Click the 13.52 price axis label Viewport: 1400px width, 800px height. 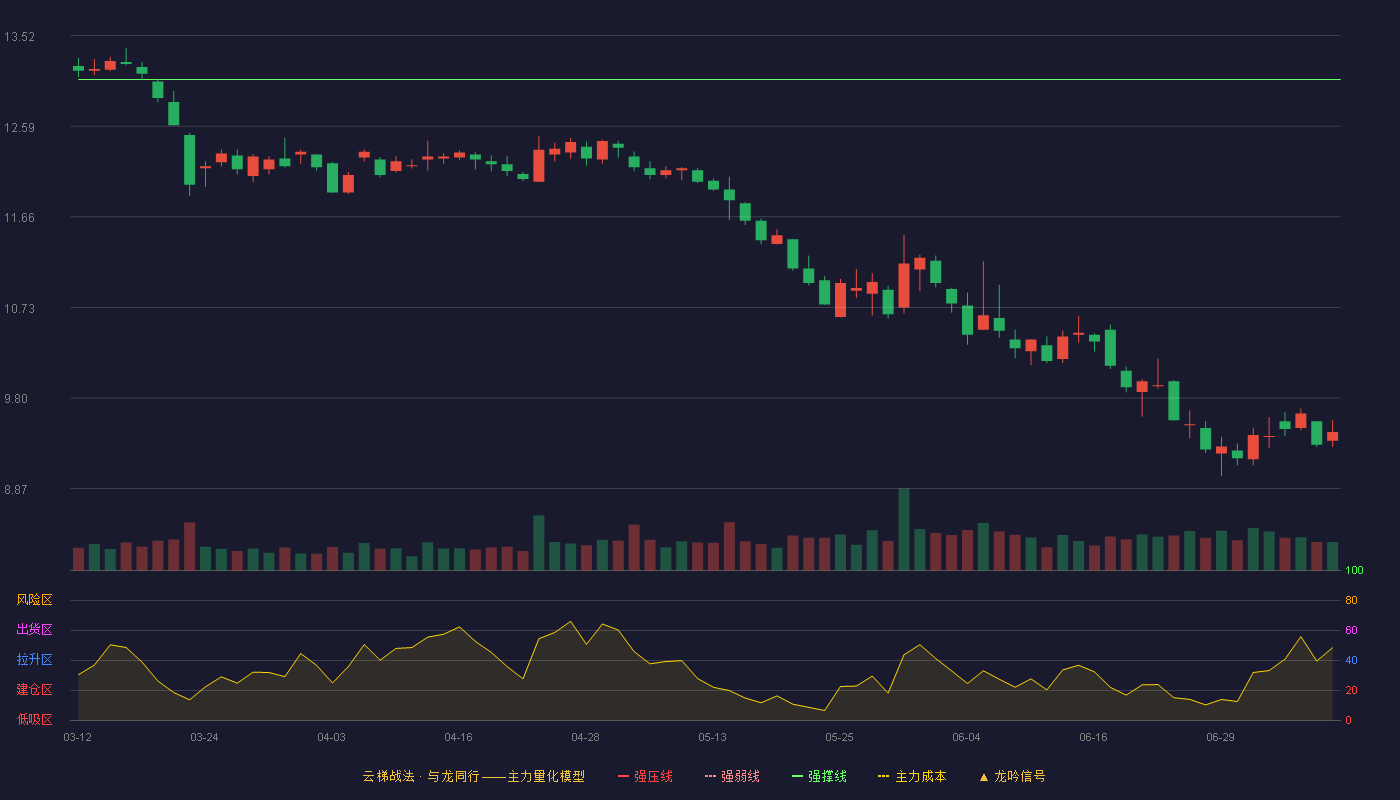19,37
